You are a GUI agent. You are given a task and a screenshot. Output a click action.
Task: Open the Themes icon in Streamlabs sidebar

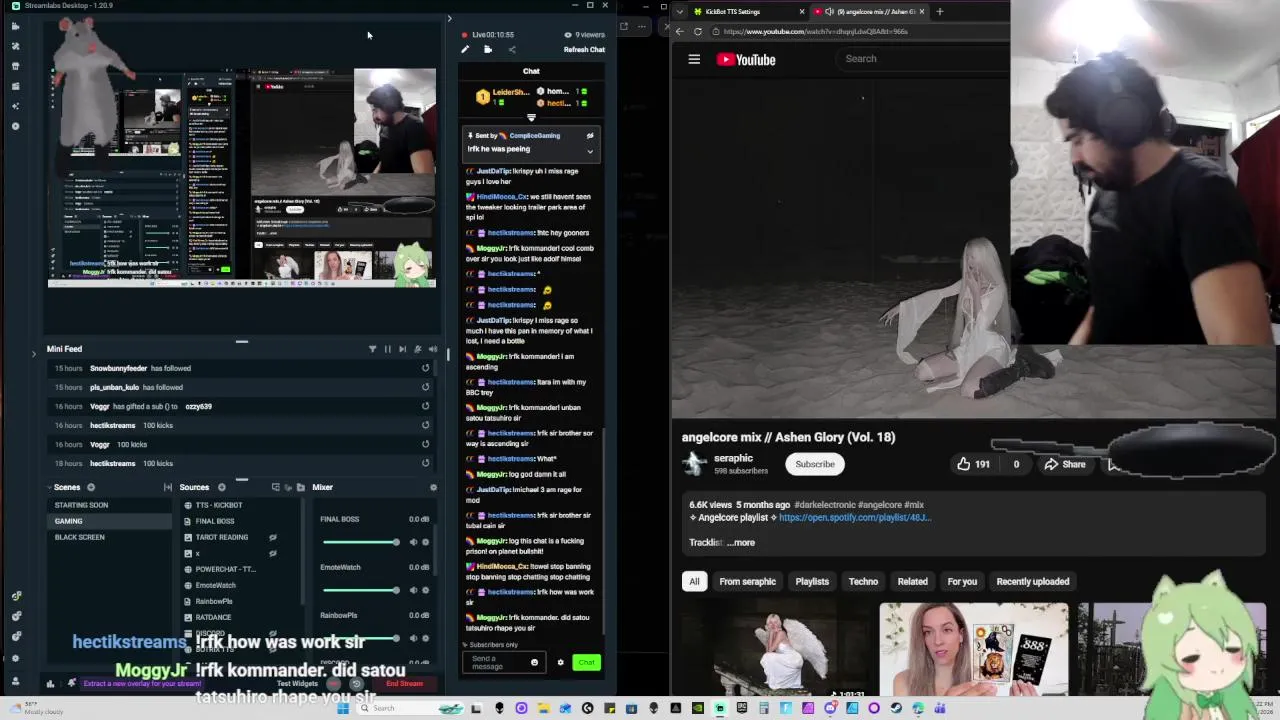tap(15, 46)
